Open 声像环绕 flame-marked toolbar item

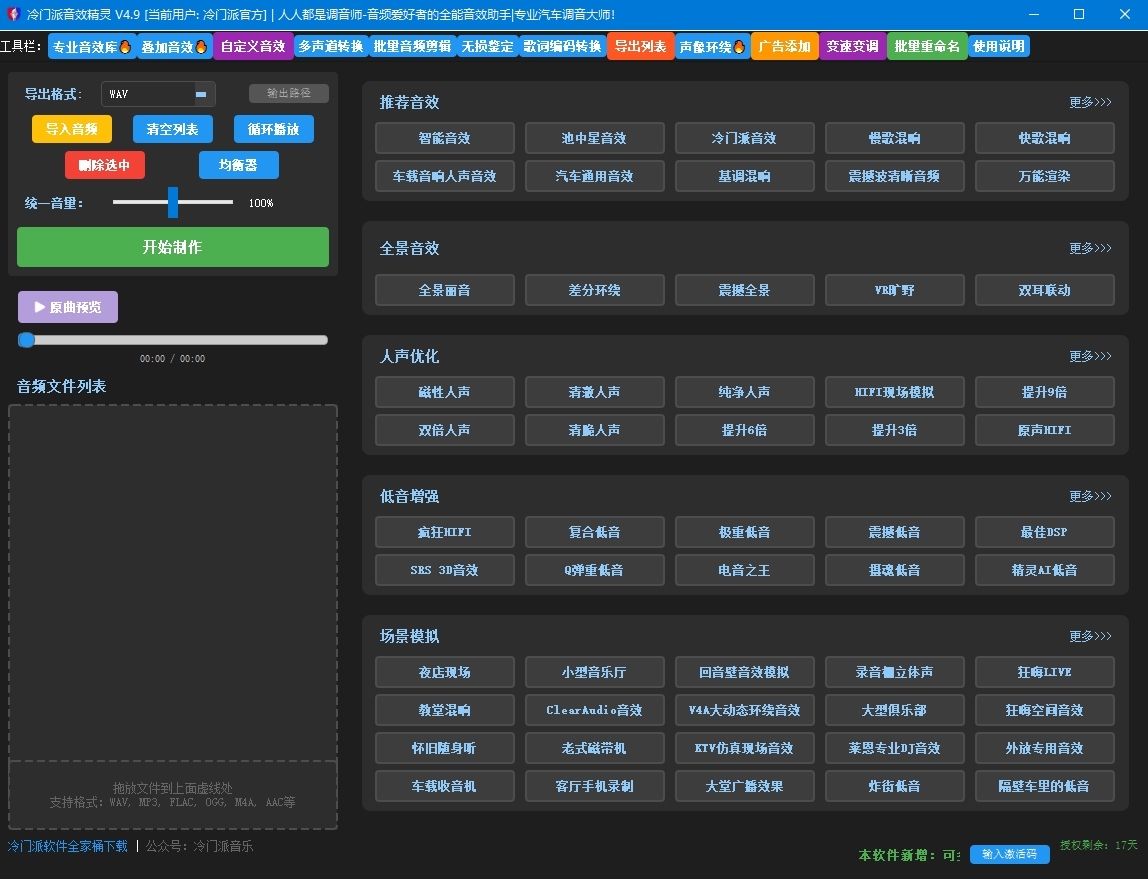pos(712,47)
